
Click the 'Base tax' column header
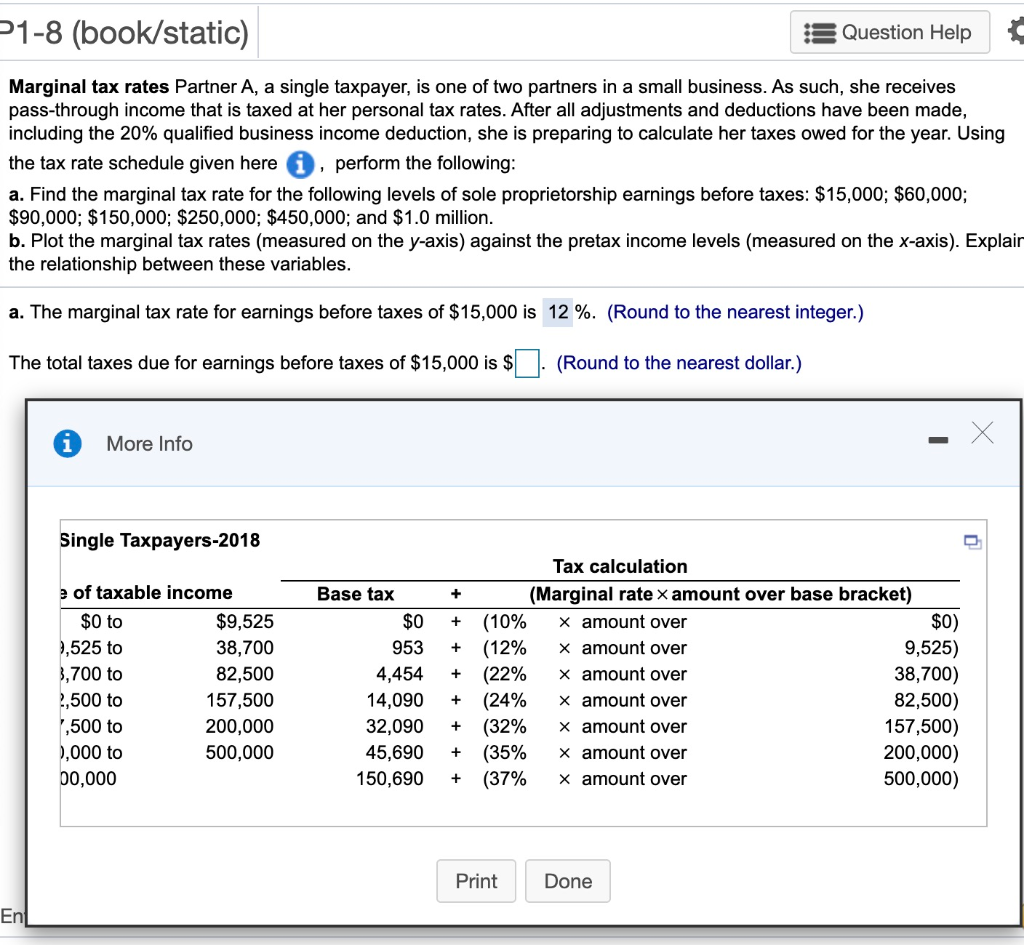coord(355,594)
